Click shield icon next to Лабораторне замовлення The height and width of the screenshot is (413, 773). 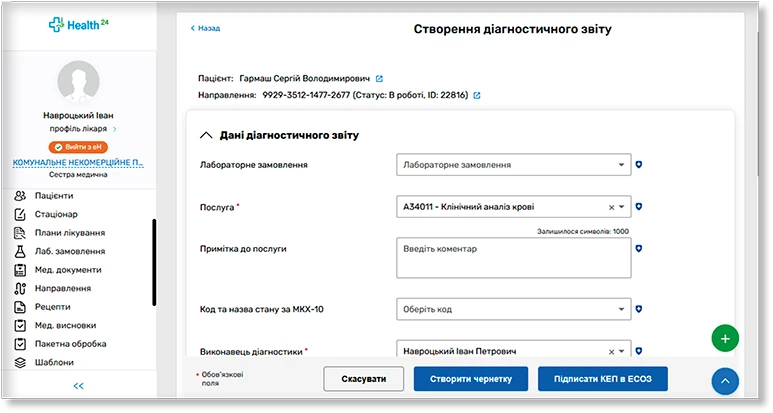coord(638,165)
